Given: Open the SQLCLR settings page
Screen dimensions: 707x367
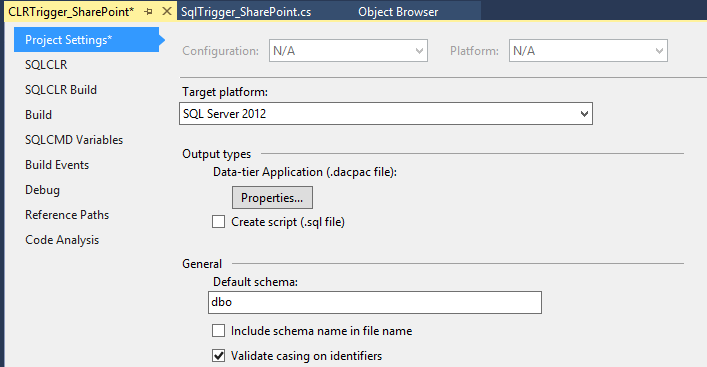Looking at the screenshot, I should [46, 65].
